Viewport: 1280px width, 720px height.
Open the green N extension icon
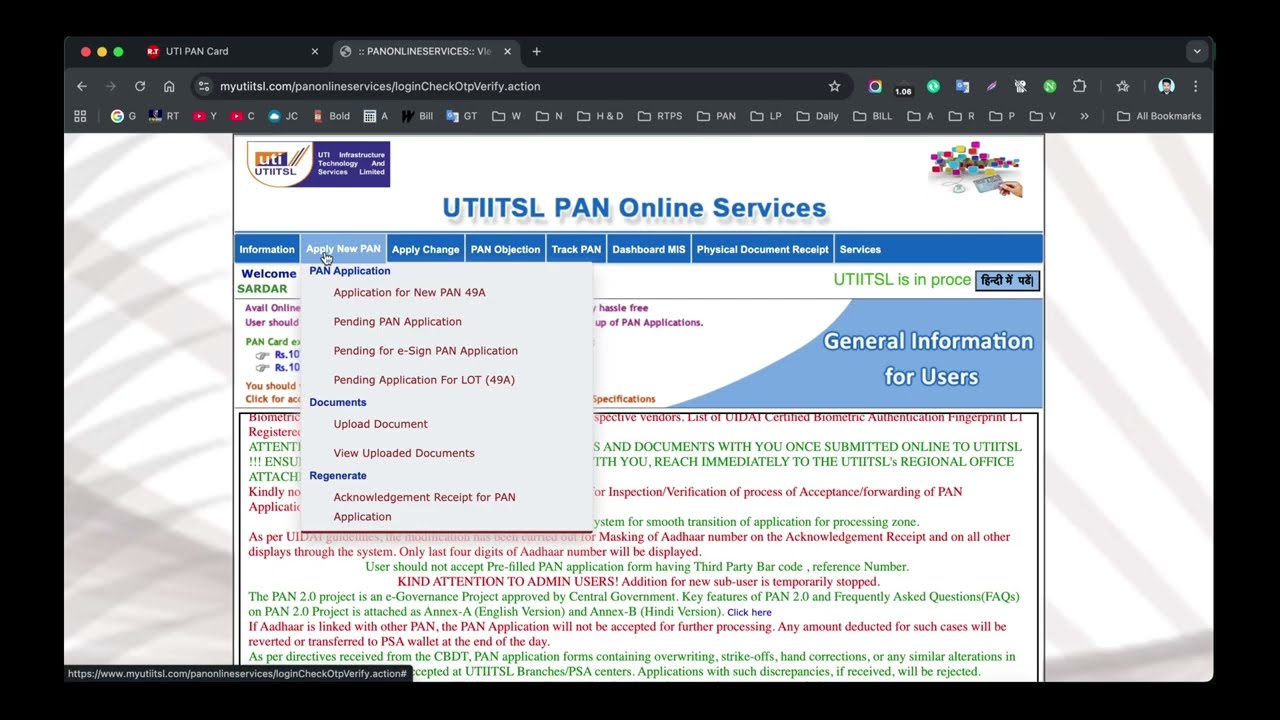click(1049, 86)
